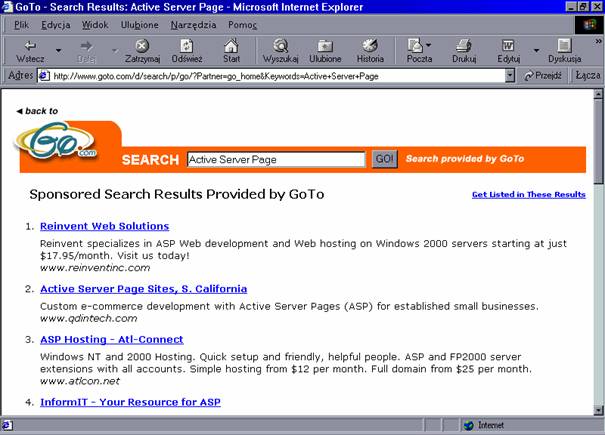Screen dimensions: 605x435
Task: Click the Get Listed in These Results link
Action: click(x=528, y=194)
